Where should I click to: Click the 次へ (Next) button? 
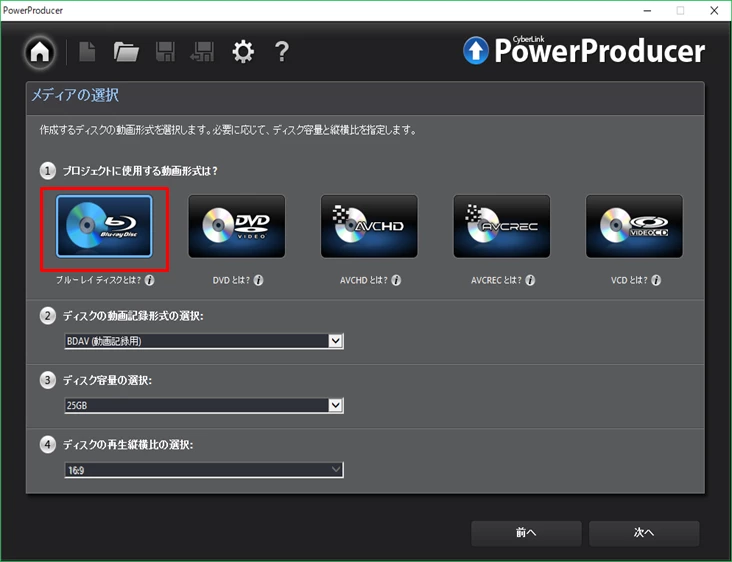pos(644,533)
